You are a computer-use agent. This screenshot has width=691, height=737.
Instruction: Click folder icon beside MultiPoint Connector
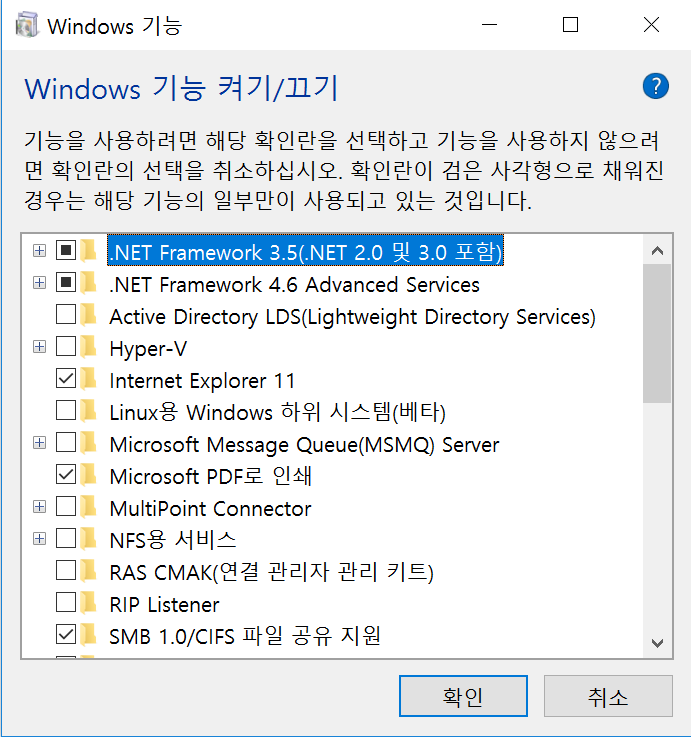[x=88, y=507]
